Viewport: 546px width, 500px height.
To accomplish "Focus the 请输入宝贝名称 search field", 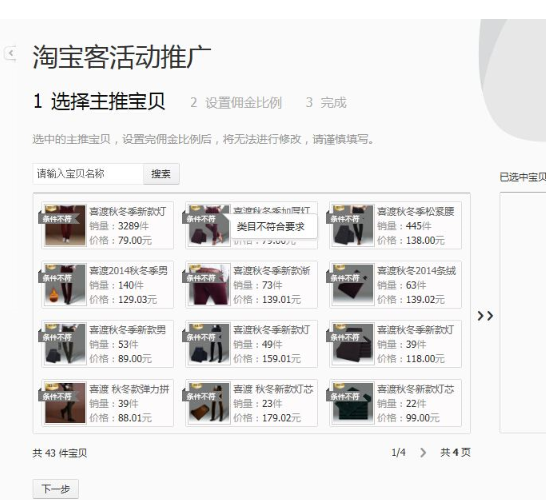I will click(x=88, y=174).
